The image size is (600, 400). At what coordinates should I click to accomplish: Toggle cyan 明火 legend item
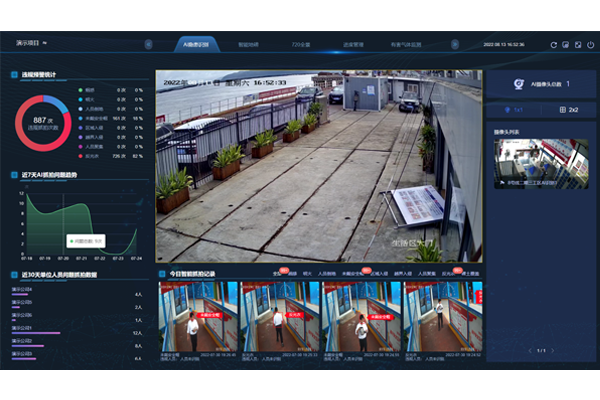point(110,100)
